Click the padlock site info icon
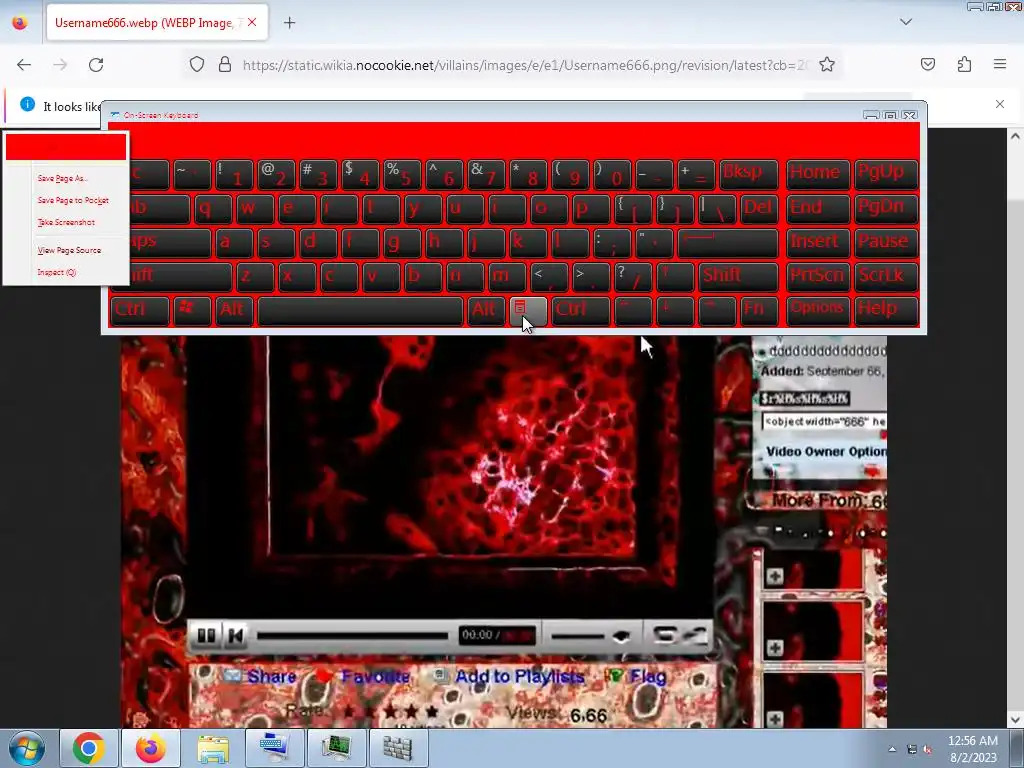The image size is (1024, 768). click(x=225, y=65)
